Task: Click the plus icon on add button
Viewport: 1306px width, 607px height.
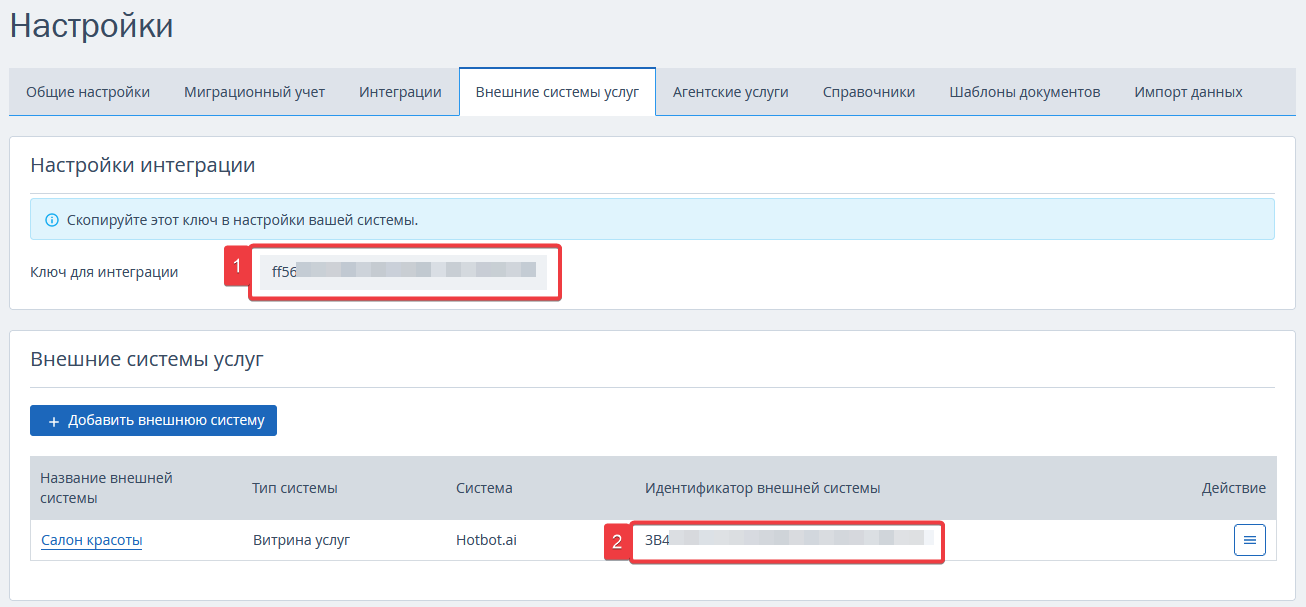Action: pos(54,421)
